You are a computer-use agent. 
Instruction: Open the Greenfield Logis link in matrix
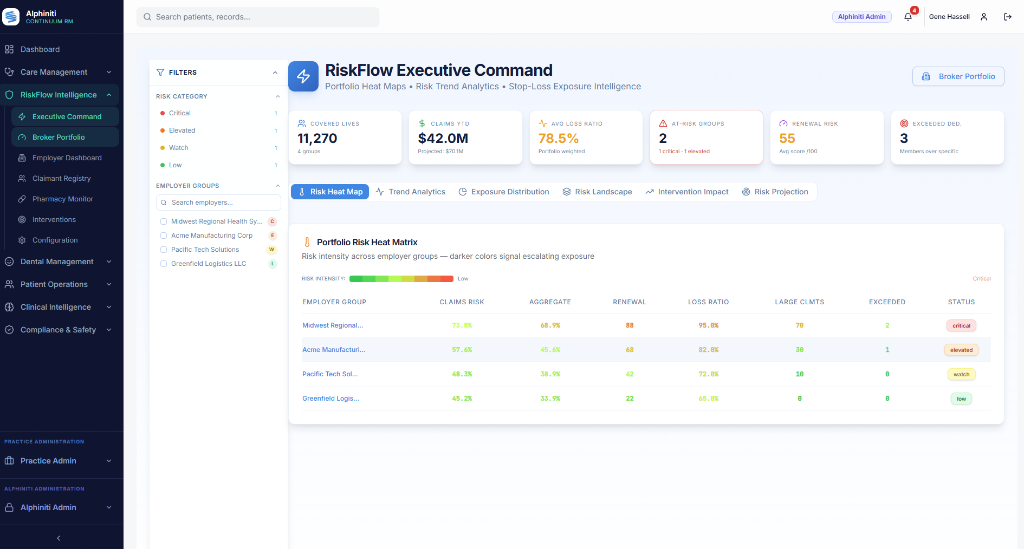pyautogui.click(x=330, y=399)
